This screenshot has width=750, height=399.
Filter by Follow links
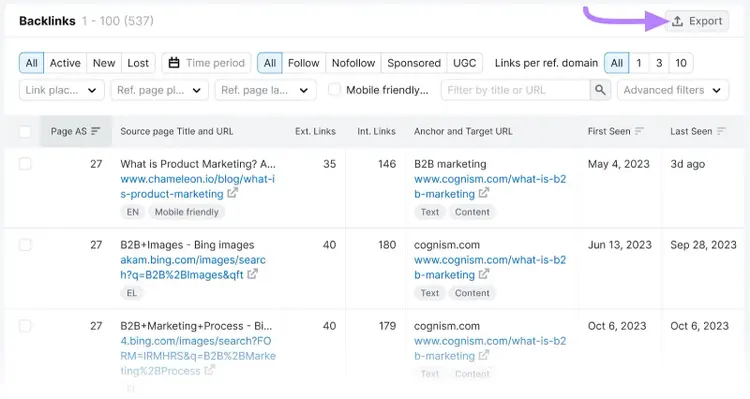click(x=304, y=63)
